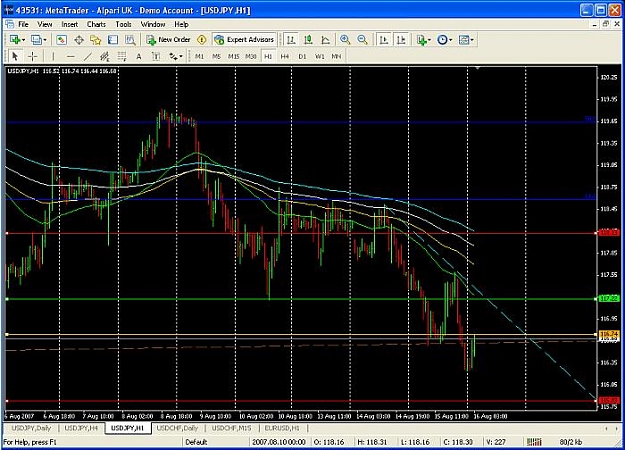
Task: Open the Tools menu
Action: pyautogui.click(x=124, y=24)
